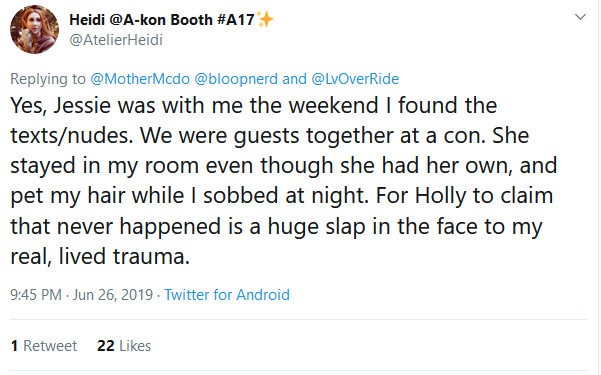Click the gray "Replying to" label
This screenshot has width=601, height=375.
[x=48, y=79]
